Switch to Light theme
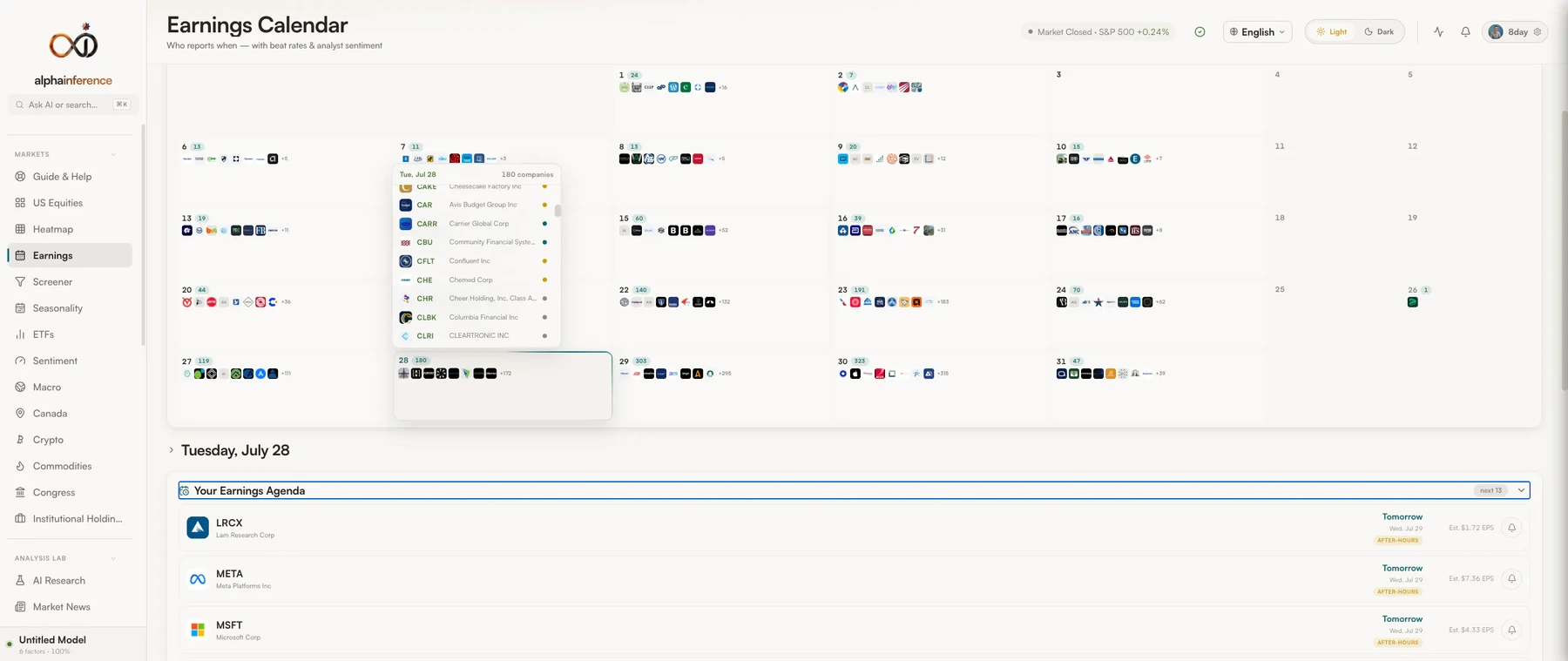Image resolution: width=1568 pixels, height=661 pixels. (1331, 32)
